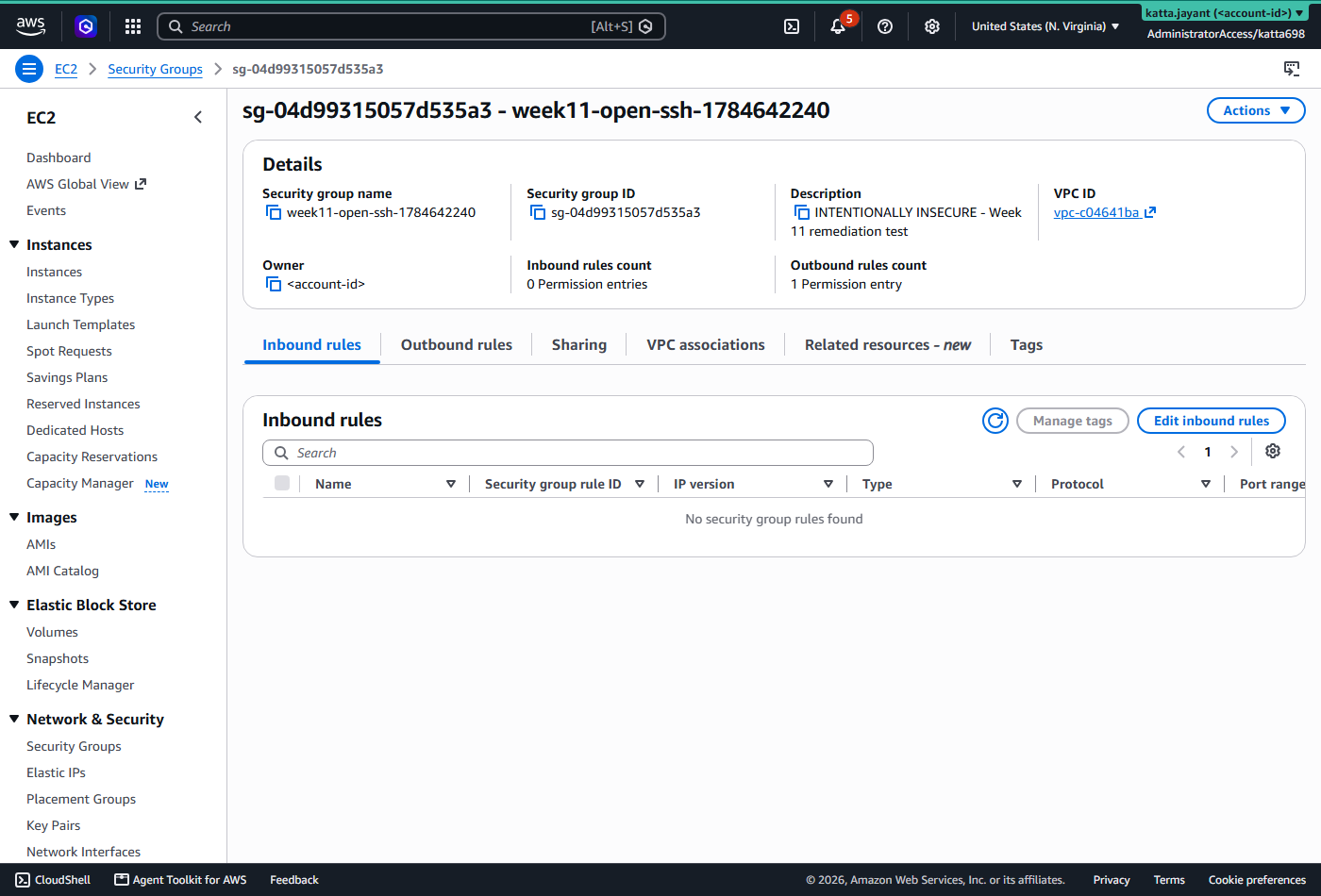Open the region selector N. Virginia

1045,26
